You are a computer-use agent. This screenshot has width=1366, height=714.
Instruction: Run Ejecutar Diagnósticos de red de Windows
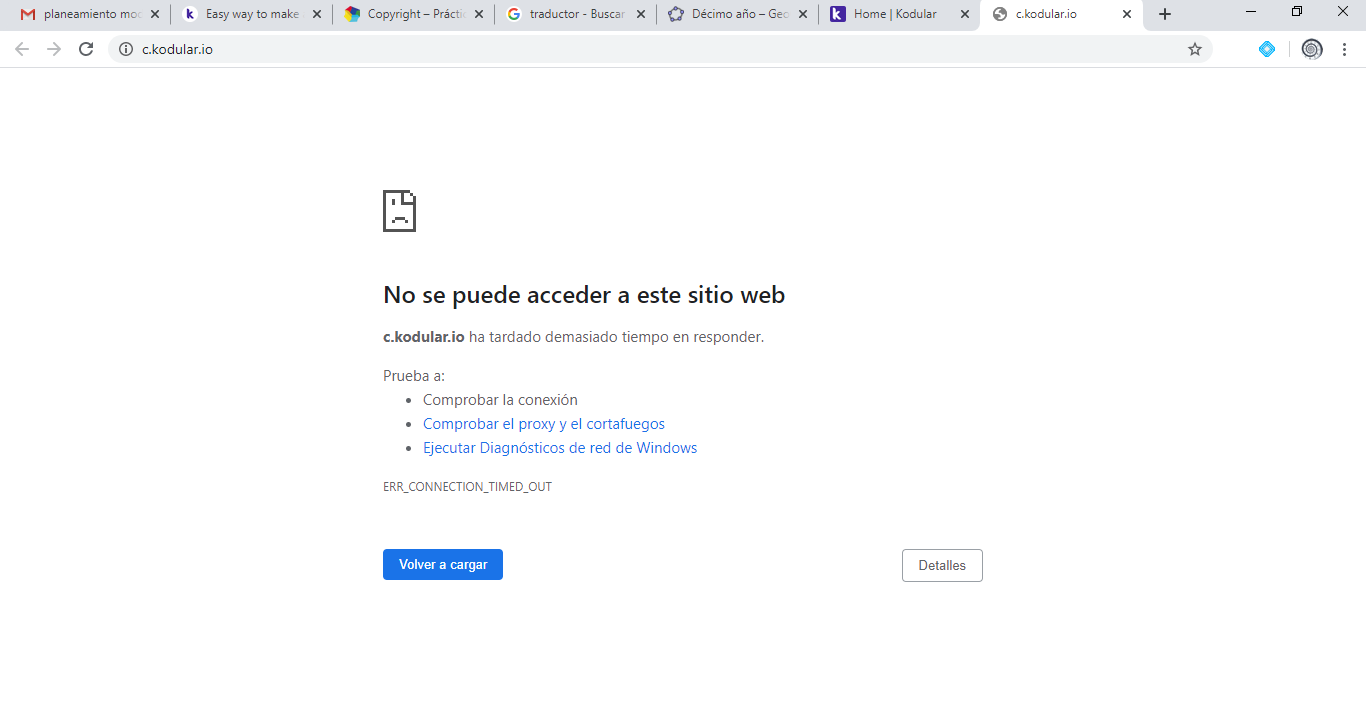click(559, 447)
